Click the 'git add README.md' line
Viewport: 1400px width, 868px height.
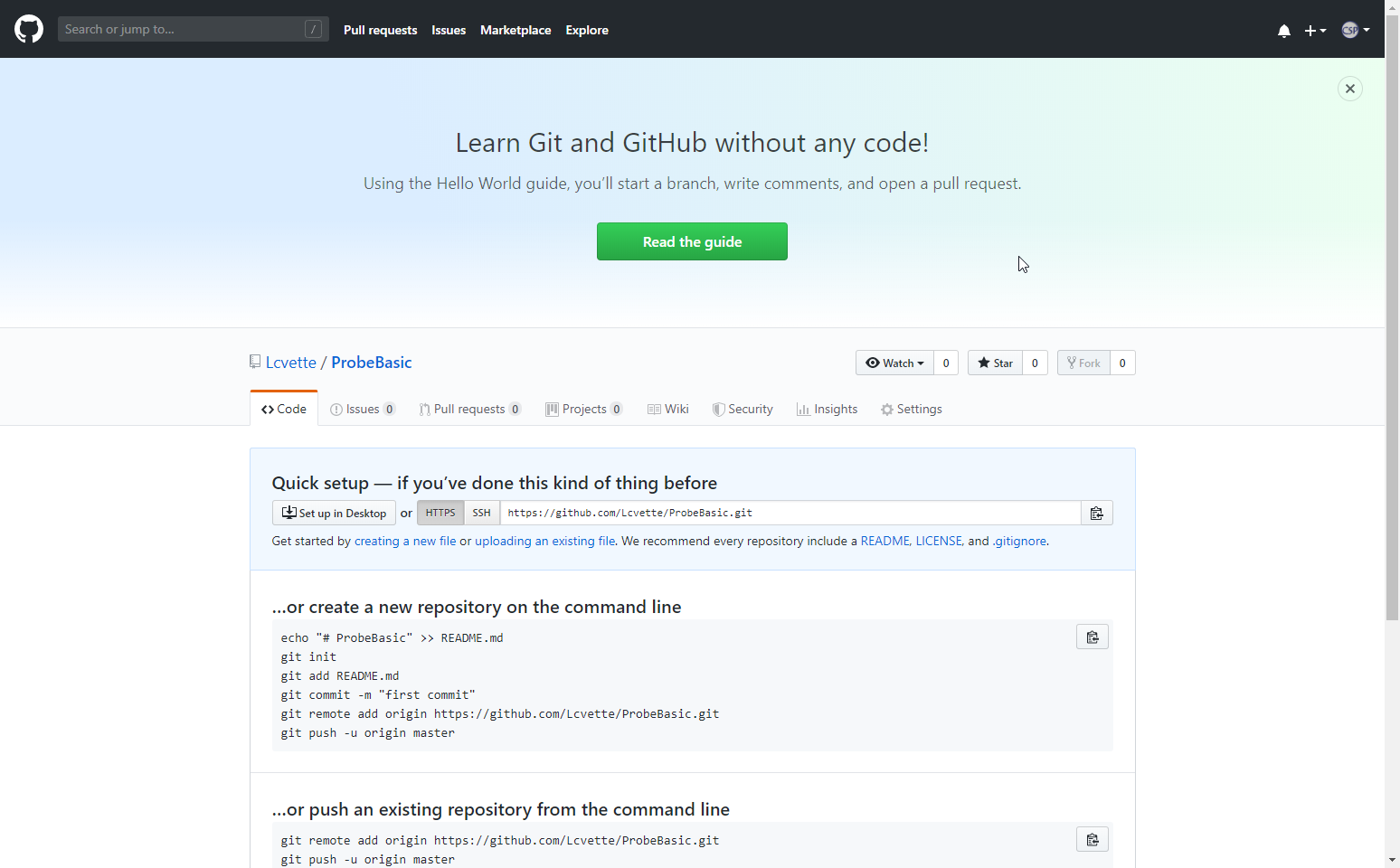pyautogui.click(x=340, y=675)
